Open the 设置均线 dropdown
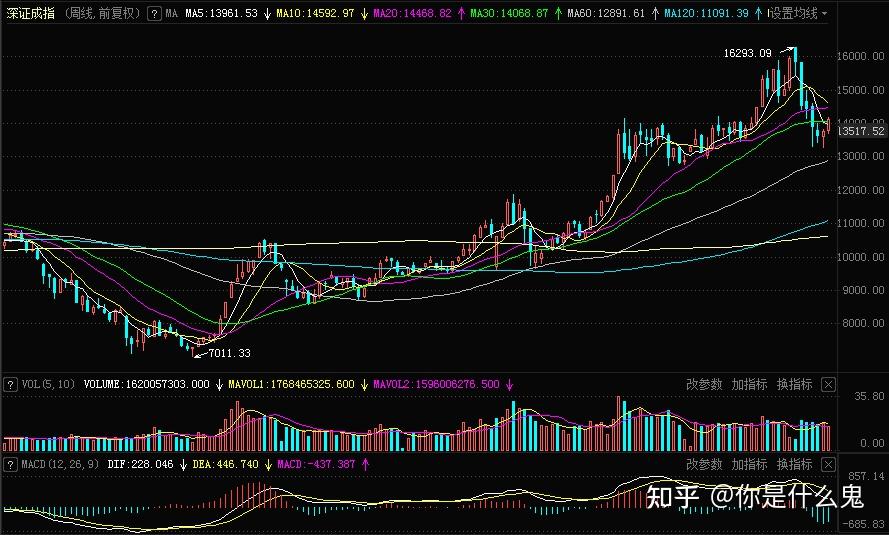Viewport: 889px width, 535px height. (797, 13)
